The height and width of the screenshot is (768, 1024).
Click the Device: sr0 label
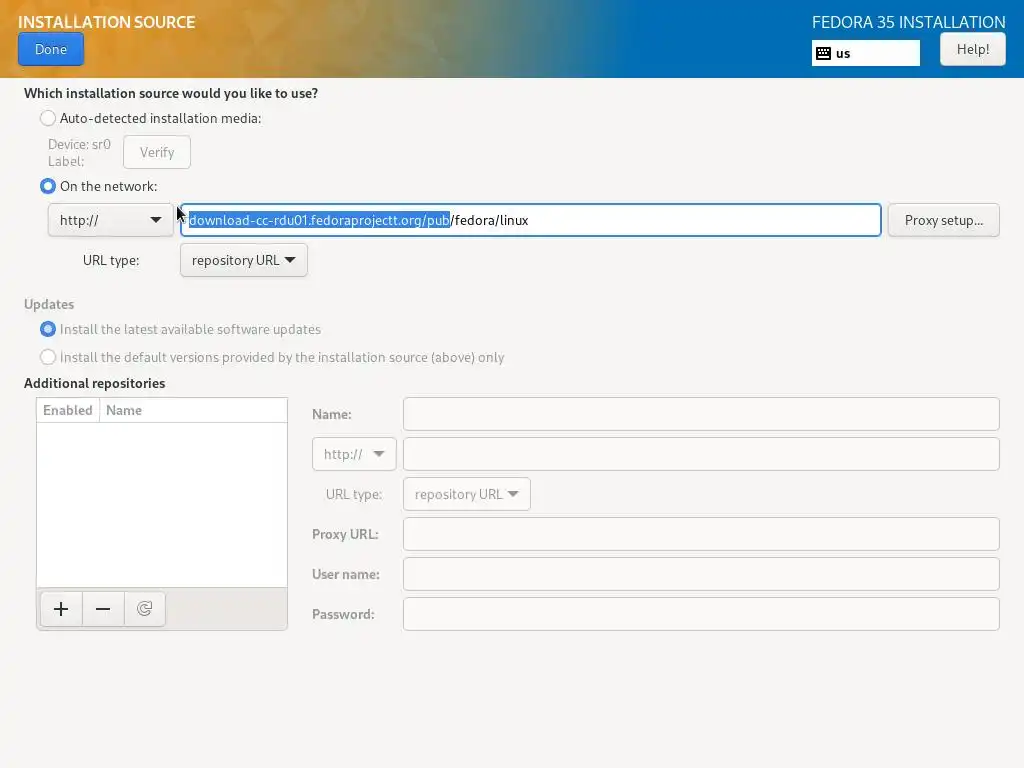[x=79, y=144]
